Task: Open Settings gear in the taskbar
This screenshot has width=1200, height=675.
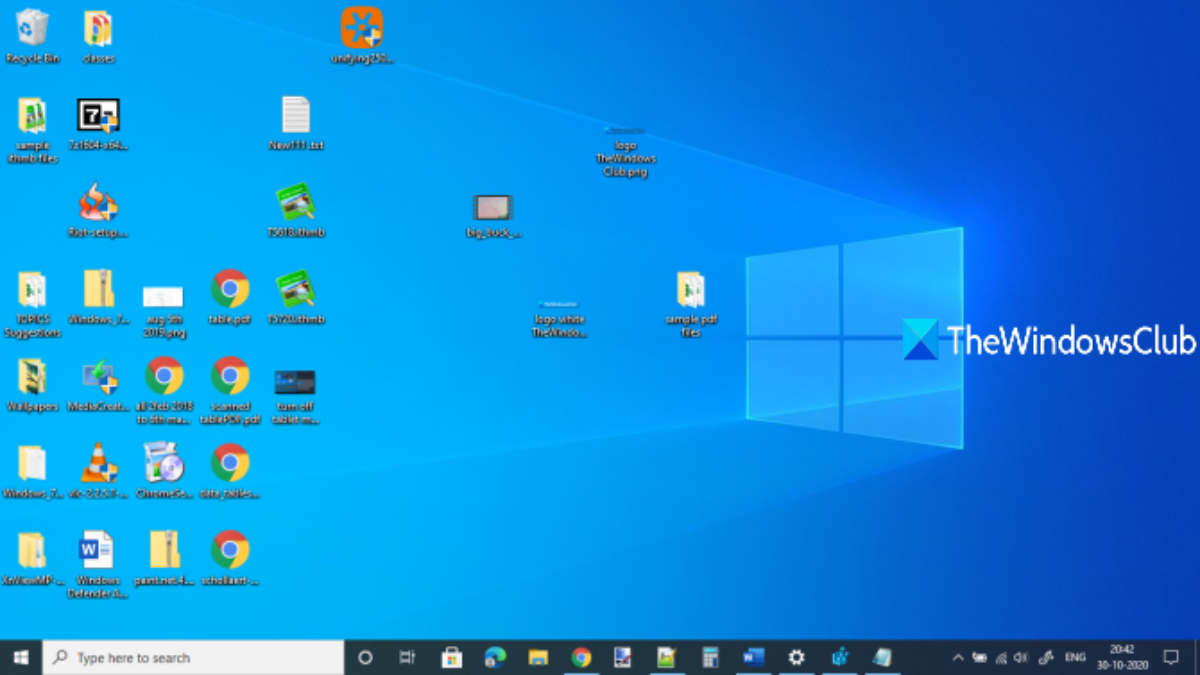Action: tap(796, 657)
